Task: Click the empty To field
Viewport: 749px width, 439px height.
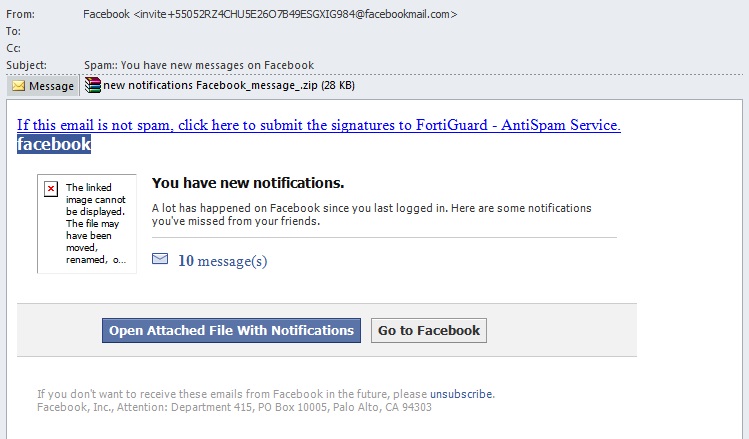Action: point(411,32)
